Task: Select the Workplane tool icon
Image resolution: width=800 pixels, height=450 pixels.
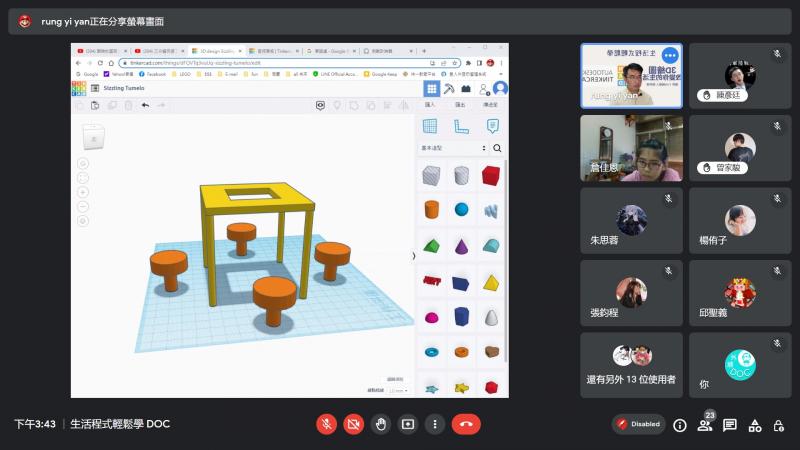Action: [430, 126]
